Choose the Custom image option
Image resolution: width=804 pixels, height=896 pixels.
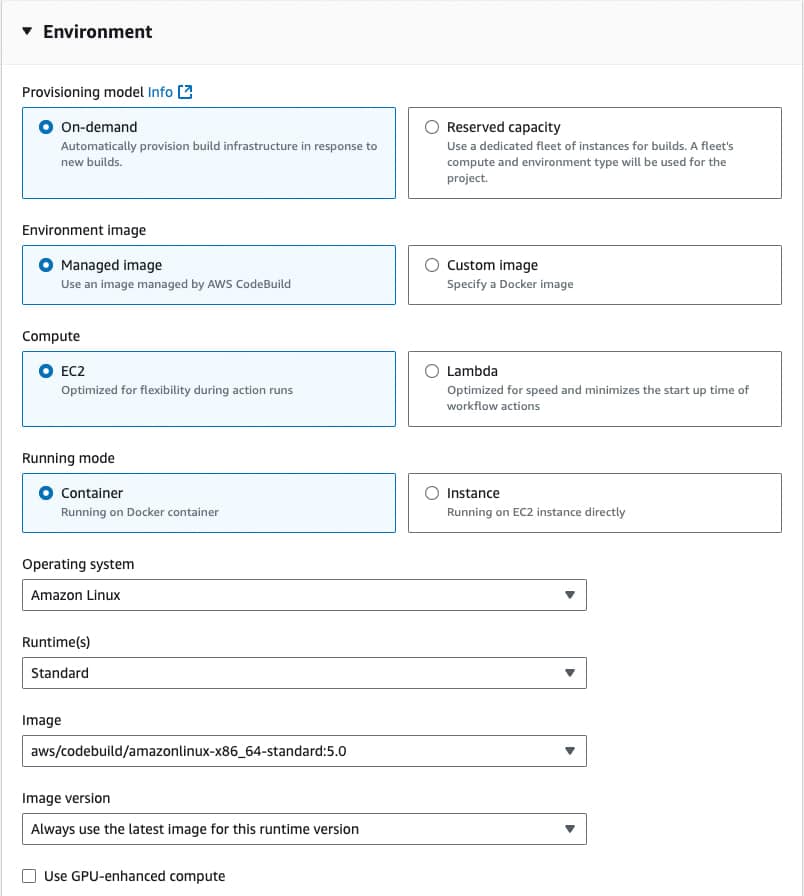pyautogui.click(x=432, y=265)
